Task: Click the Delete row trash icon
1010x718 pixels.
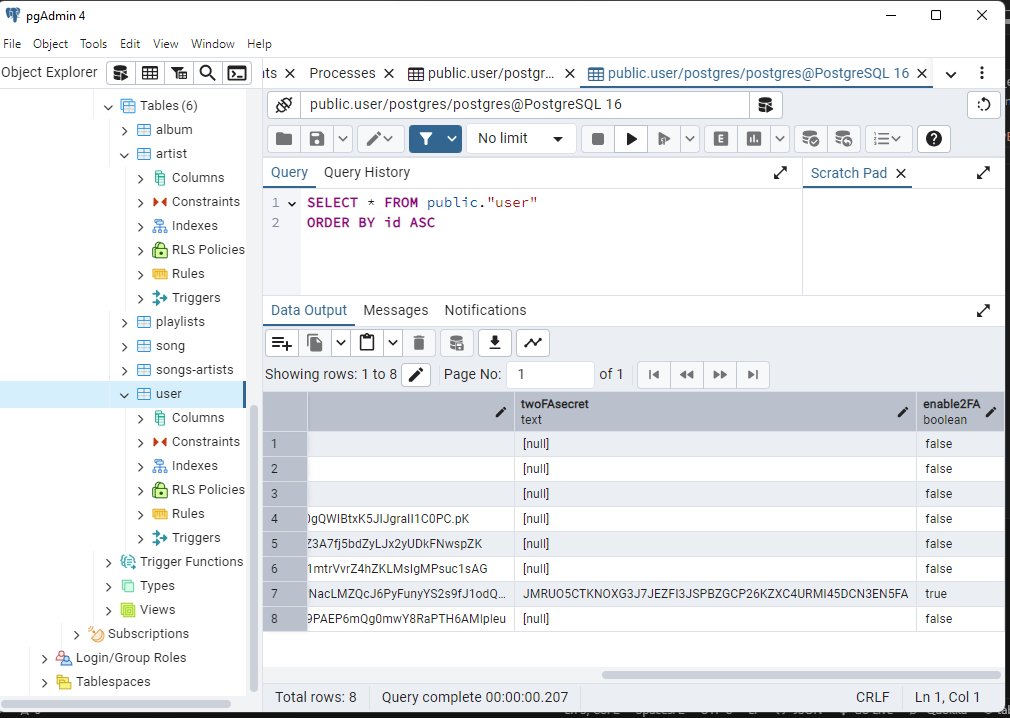Action: coord(419,343)
